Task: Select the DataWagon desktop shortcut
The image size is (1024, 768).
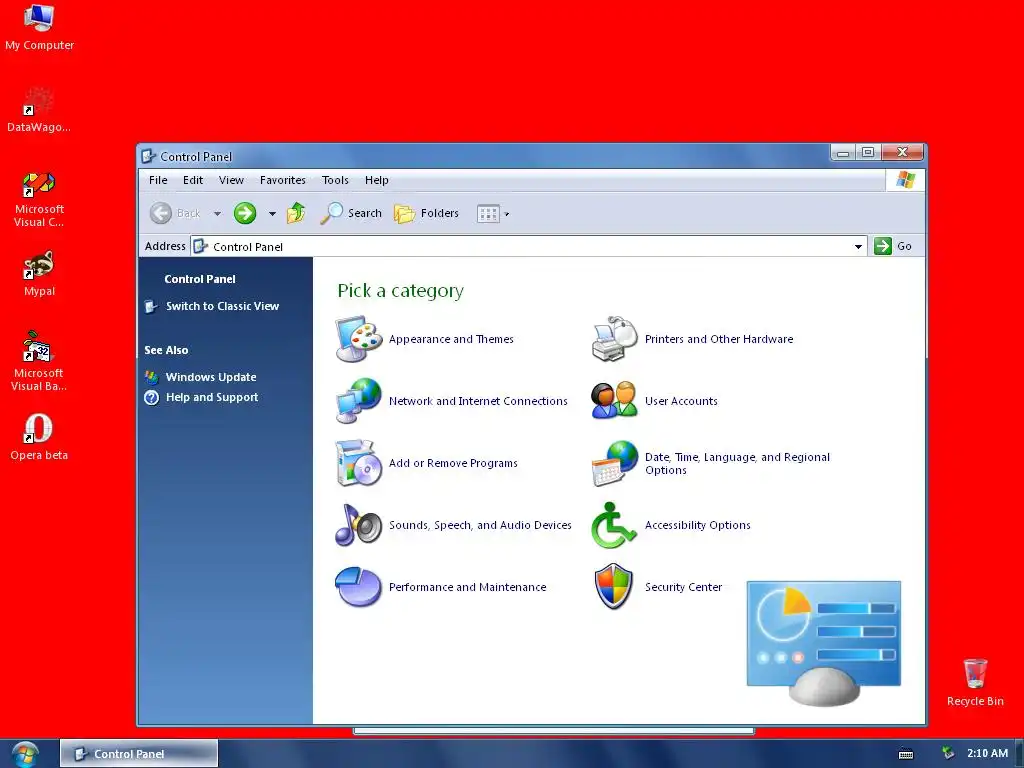Action: click(39, 110)
